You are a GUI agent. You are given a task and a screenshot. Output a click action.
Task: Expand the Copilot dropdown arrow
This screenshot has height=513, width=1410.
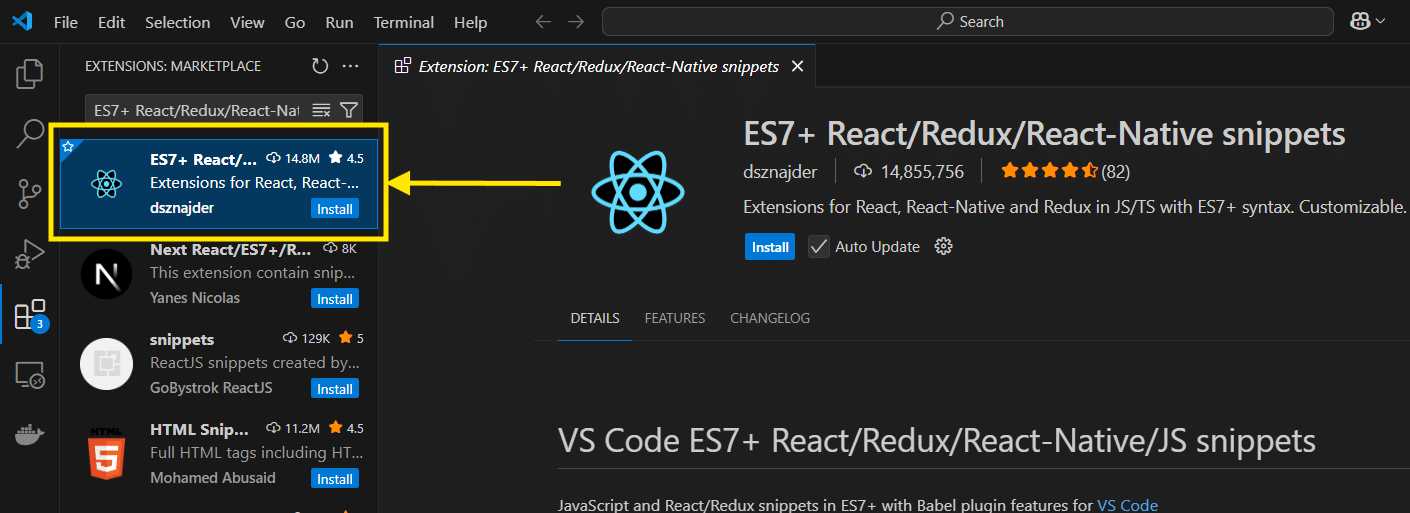1381,21
